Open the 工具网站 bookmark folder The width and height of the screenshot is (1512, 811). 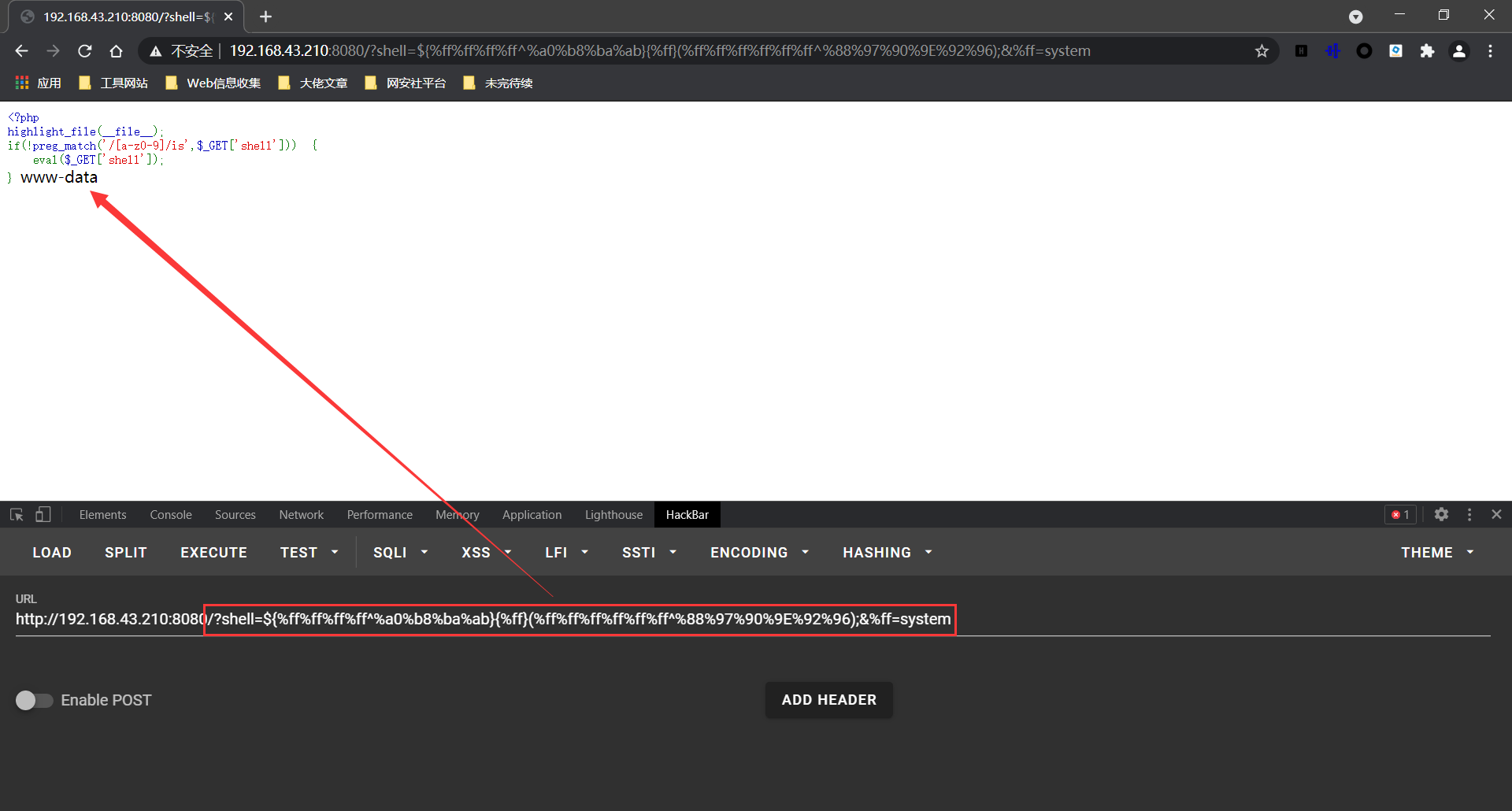click(113, 83)
